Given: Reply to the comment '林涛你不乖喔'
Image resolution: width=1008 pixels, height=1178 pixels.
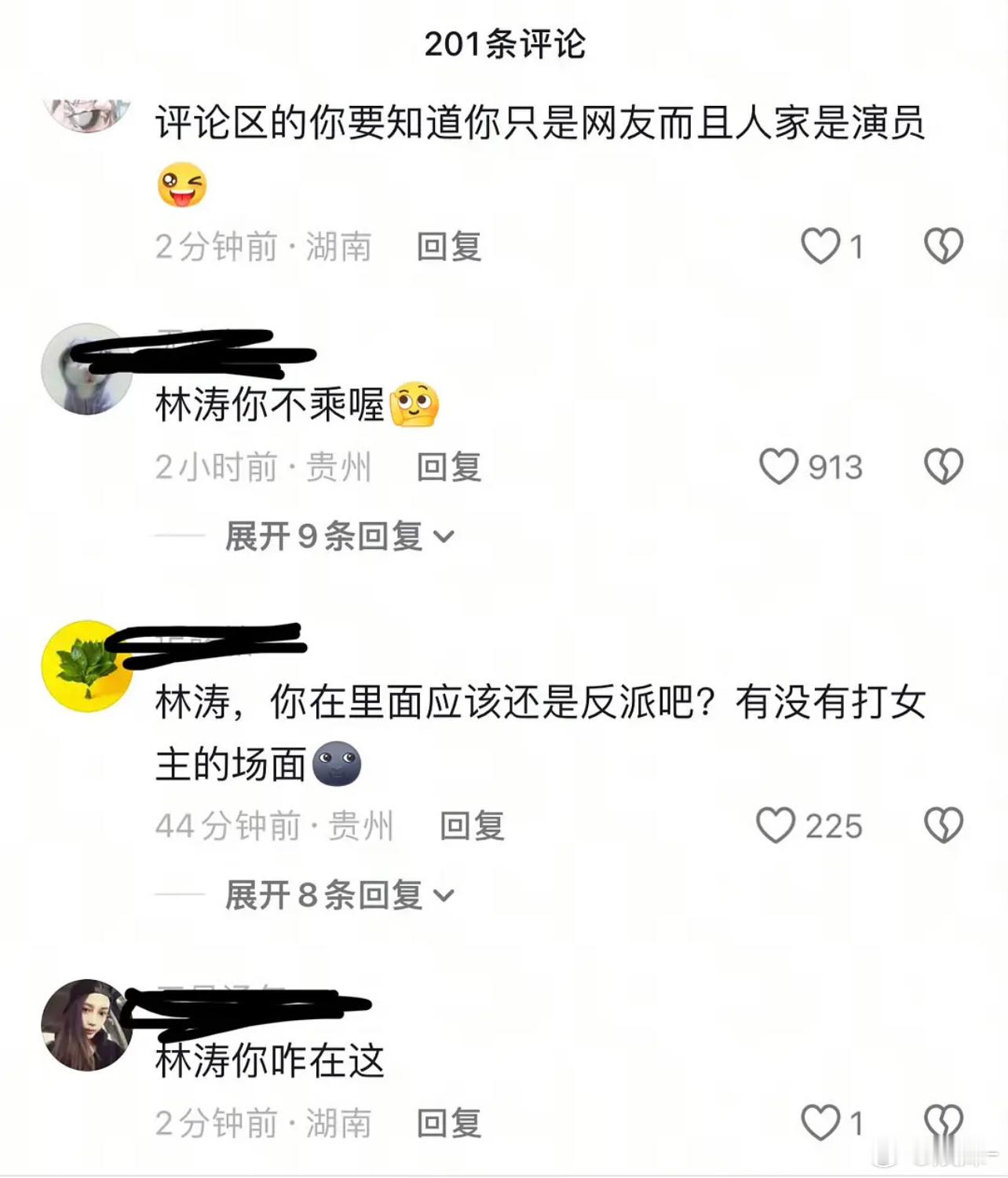Looking at the screenshot, I should [x=449, y=467].
